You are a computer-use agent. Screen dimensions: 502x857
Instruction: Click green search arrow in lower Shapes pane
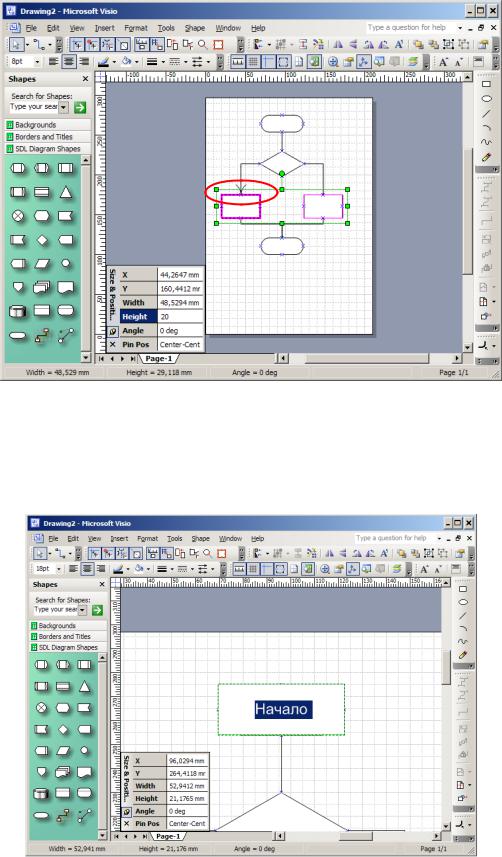click(x=97, y=609)
